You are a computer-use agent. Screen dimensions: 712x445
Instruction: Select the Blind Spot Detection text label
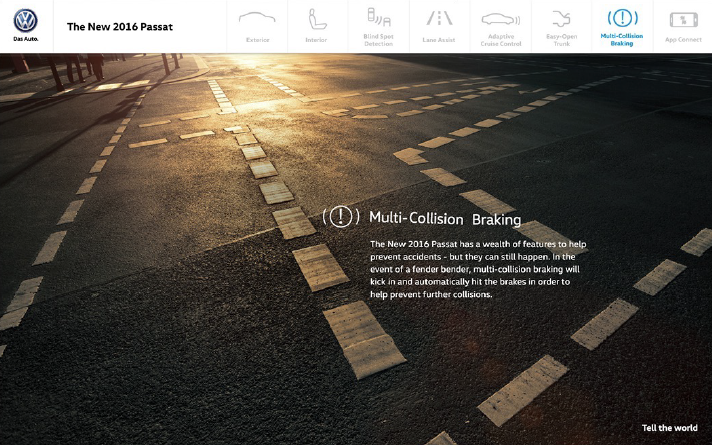(x=378, y=40)
